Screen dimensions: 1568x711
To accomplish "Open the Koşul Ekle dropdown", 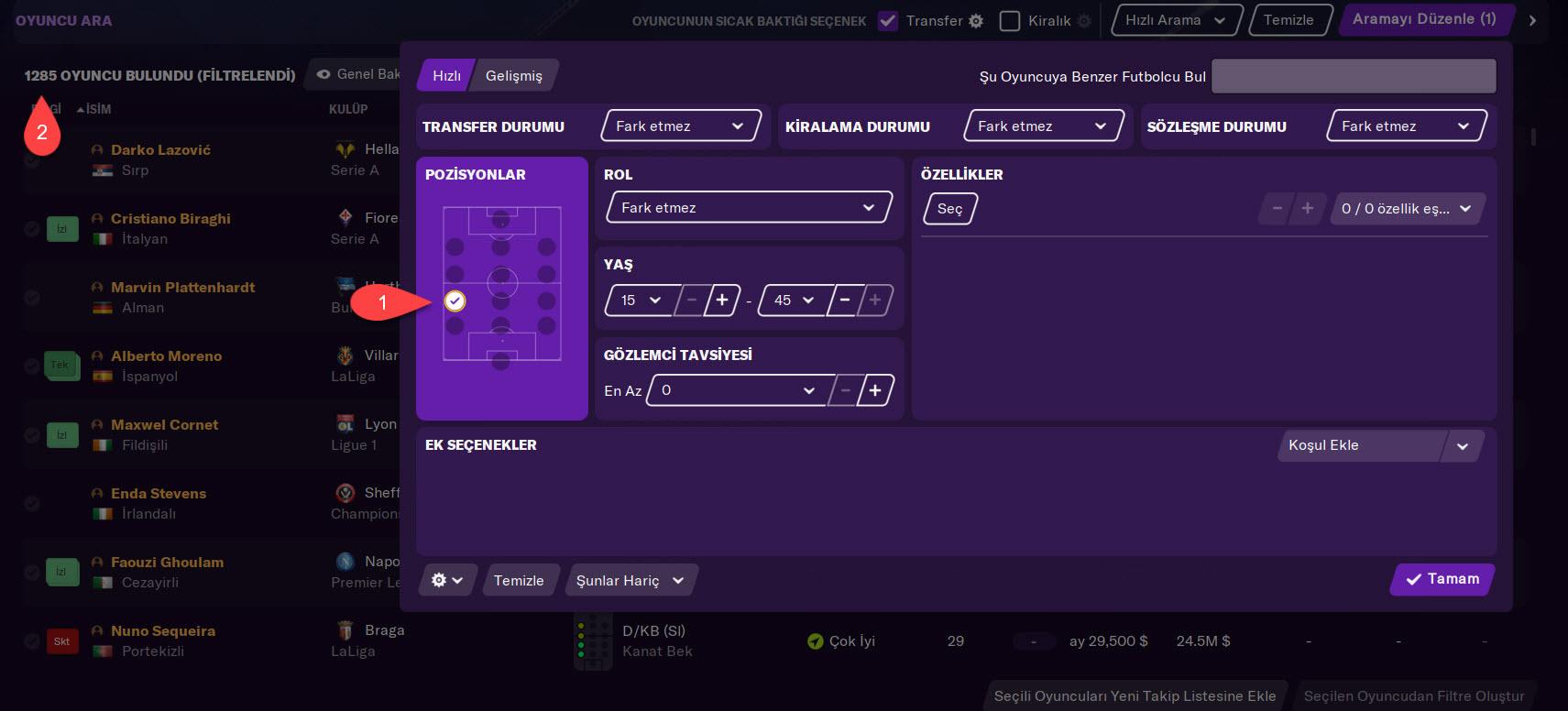I will pos(1377,445).
